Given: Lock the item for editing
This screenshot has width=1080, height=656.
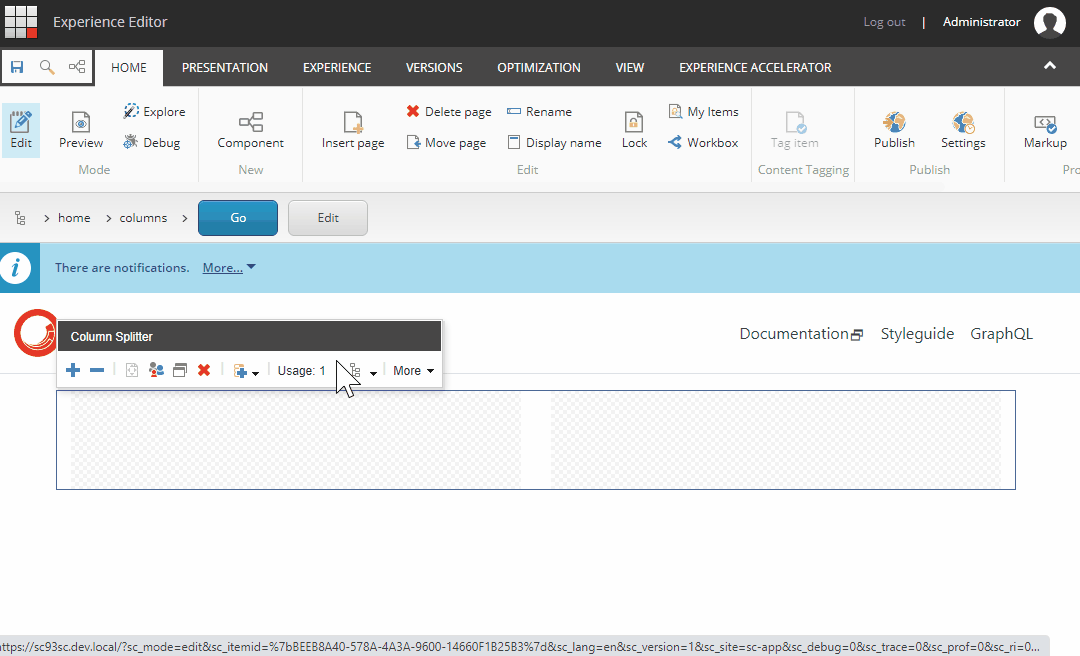Looking at the screenshot, I should click(634, 130).
